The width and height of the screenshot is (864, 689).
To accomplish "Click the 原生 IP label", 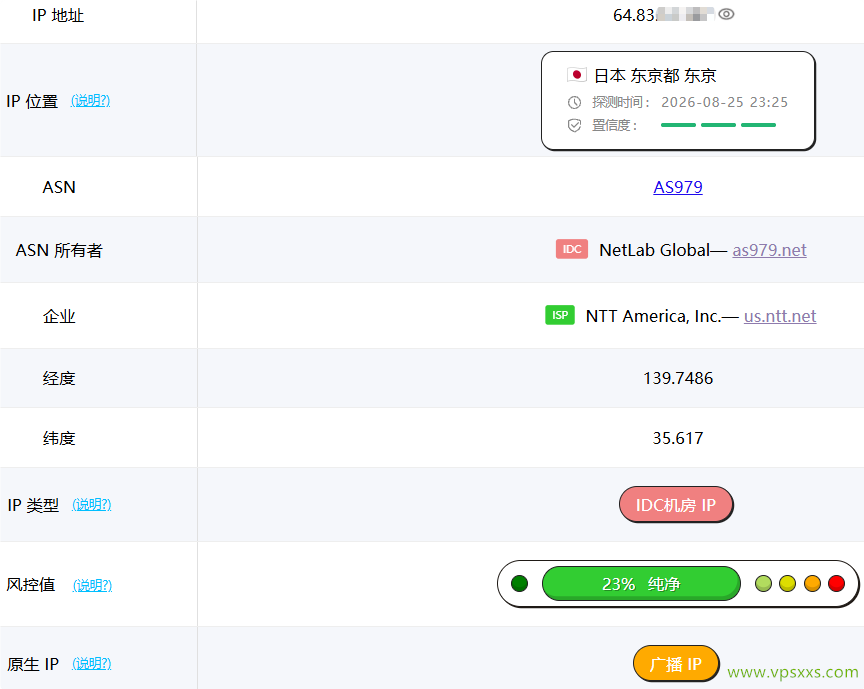I will [x=33, y=664].
